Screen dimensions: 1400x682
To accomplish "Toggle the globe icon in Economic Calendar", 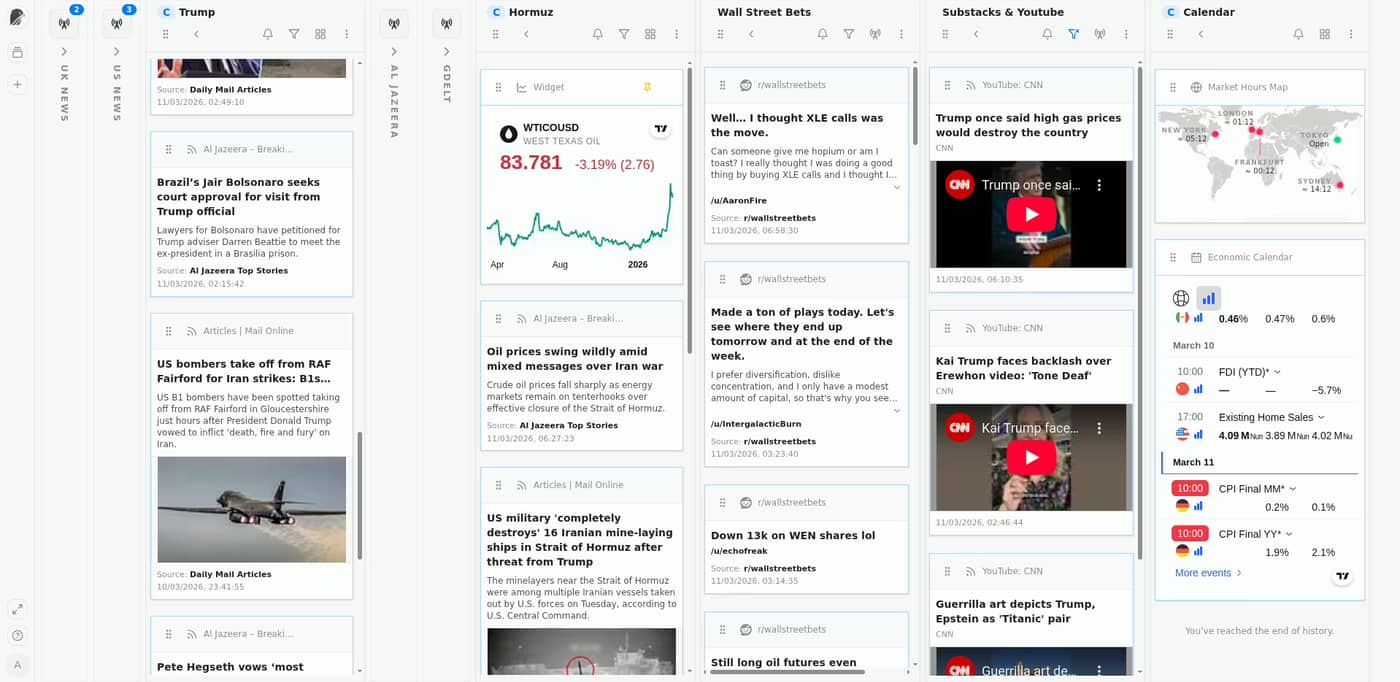I will (x=1181, y=298).
